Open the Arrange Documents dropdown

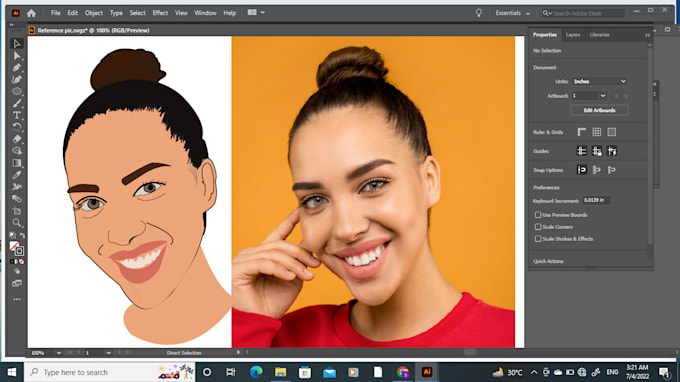coord(256,13)
